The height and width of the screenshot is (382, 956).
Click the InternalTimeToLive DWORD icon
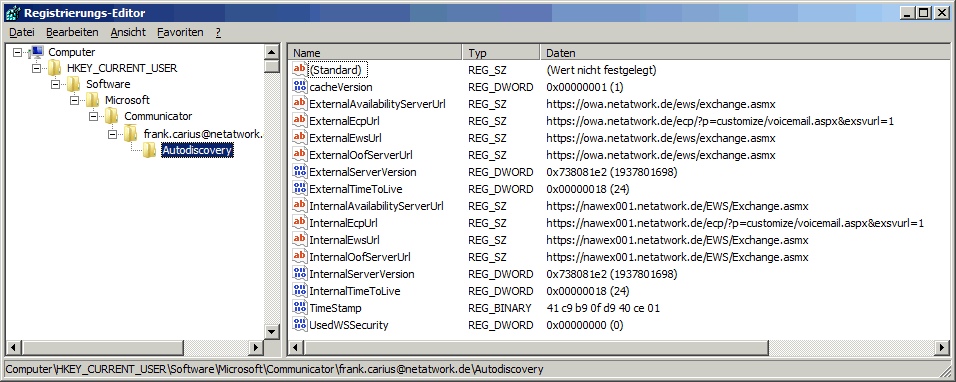(300, 291)
